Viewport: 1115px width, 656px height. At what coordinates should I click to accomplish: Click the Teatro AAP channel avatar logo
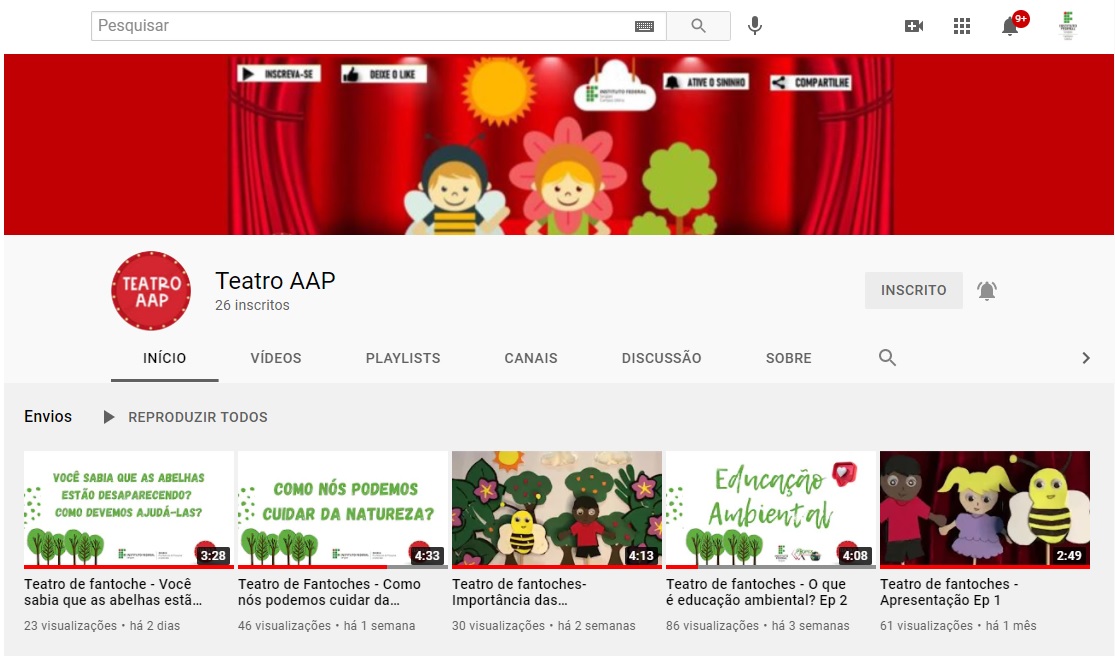pos(151,291)
